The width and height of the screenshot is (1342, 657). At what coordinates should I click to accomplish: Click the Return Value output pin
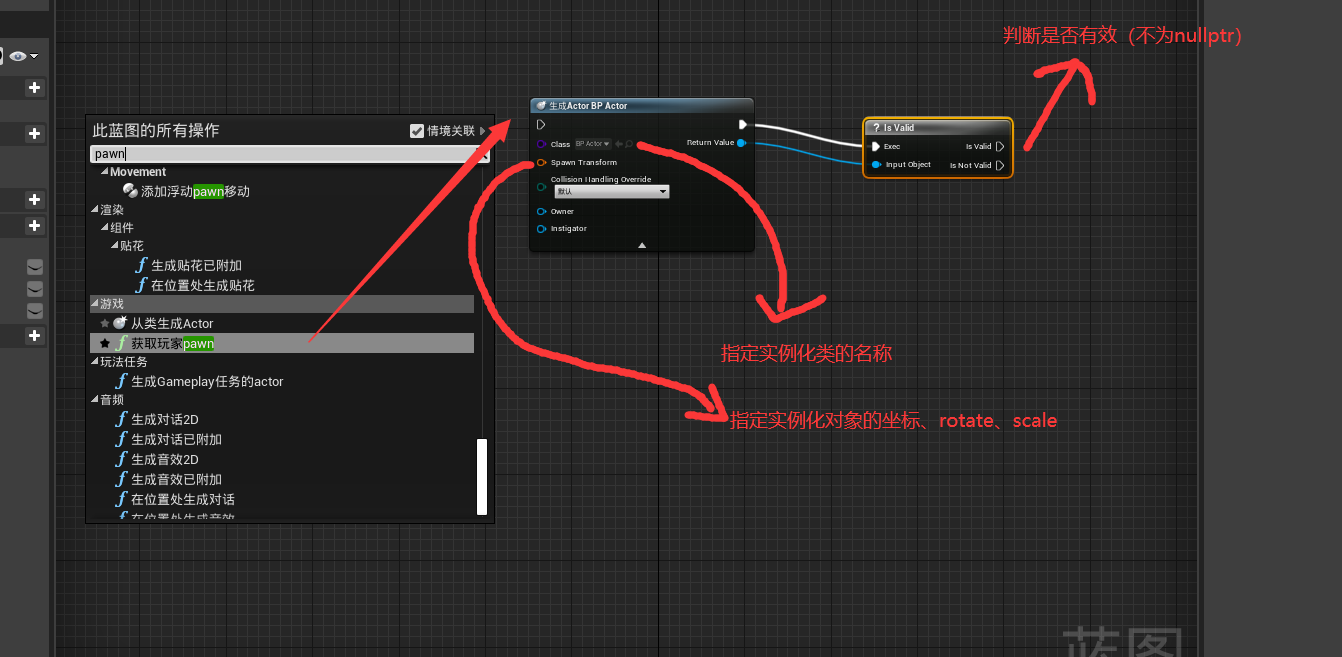point(741,143)
